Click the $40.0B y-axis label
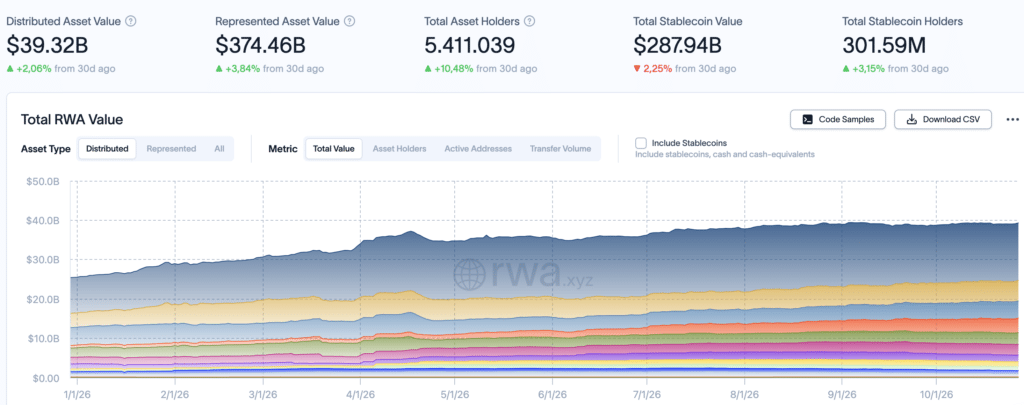This screenshot has height=405, width=1024. 44,221
